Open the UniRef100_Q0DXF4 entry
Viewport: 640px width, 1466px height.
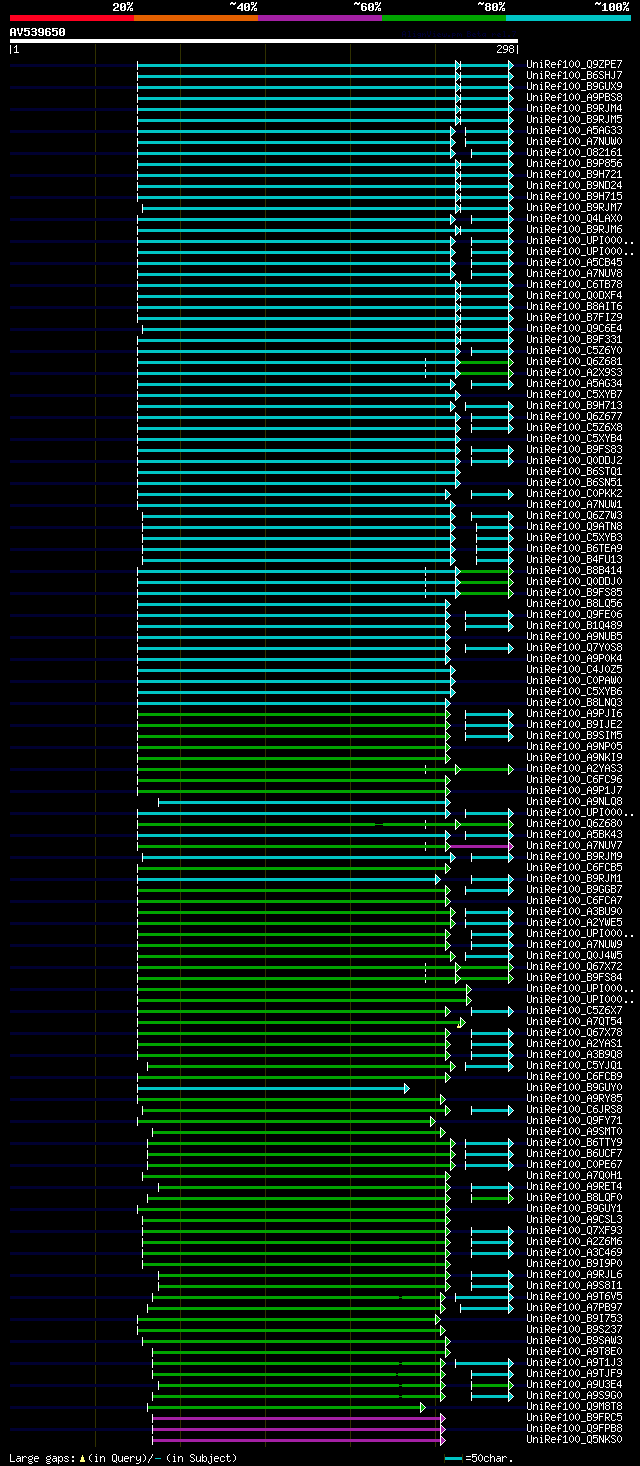tap(574, 295)
